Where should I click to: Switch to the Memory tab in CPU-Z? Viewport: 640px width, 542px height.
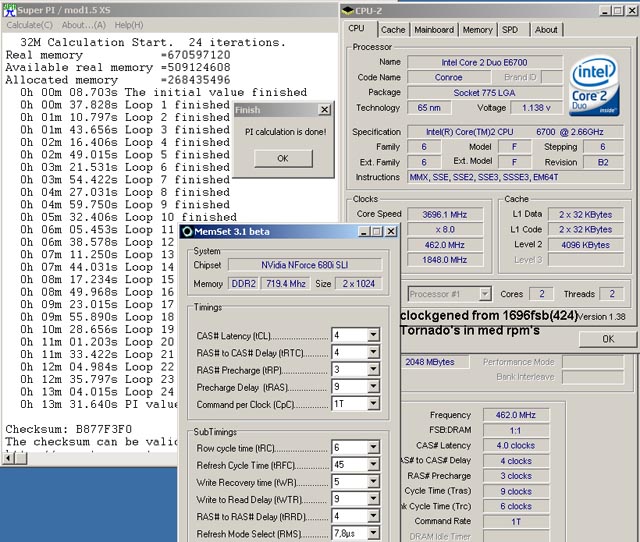(x=478, y=30)
